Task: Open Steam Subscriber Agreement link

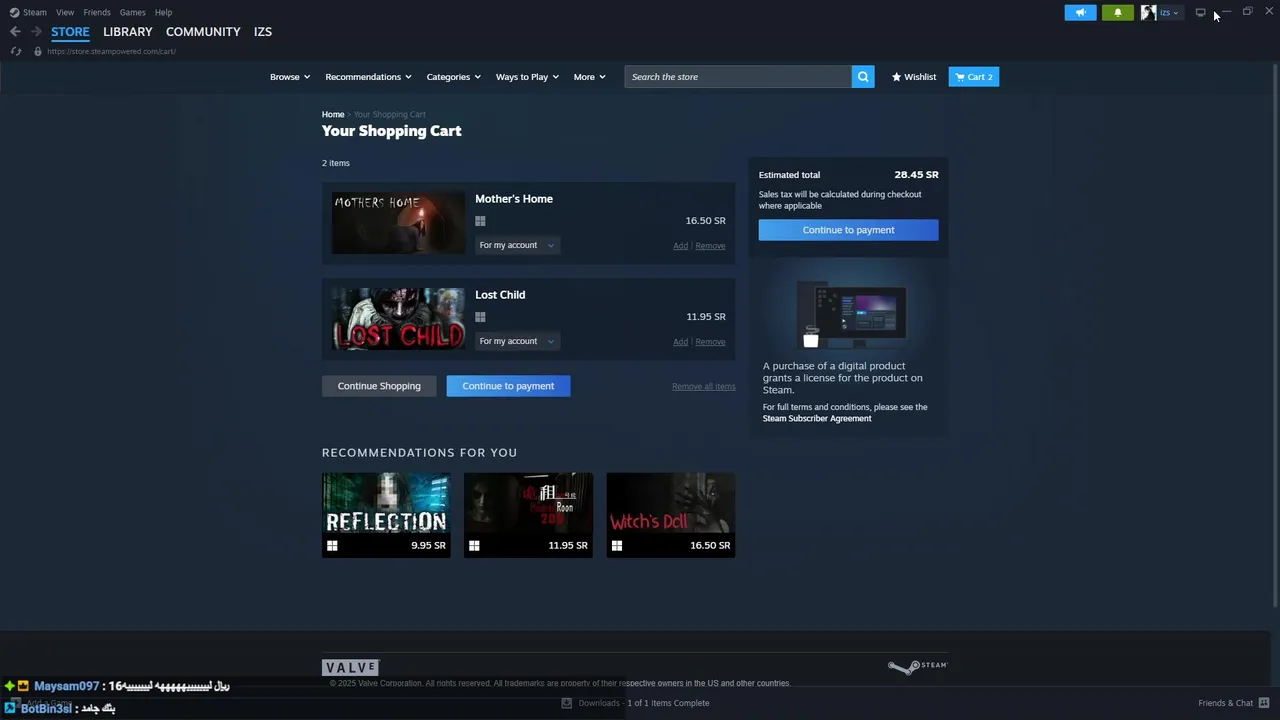Action: pyautogui.click(x=817, y=418)
